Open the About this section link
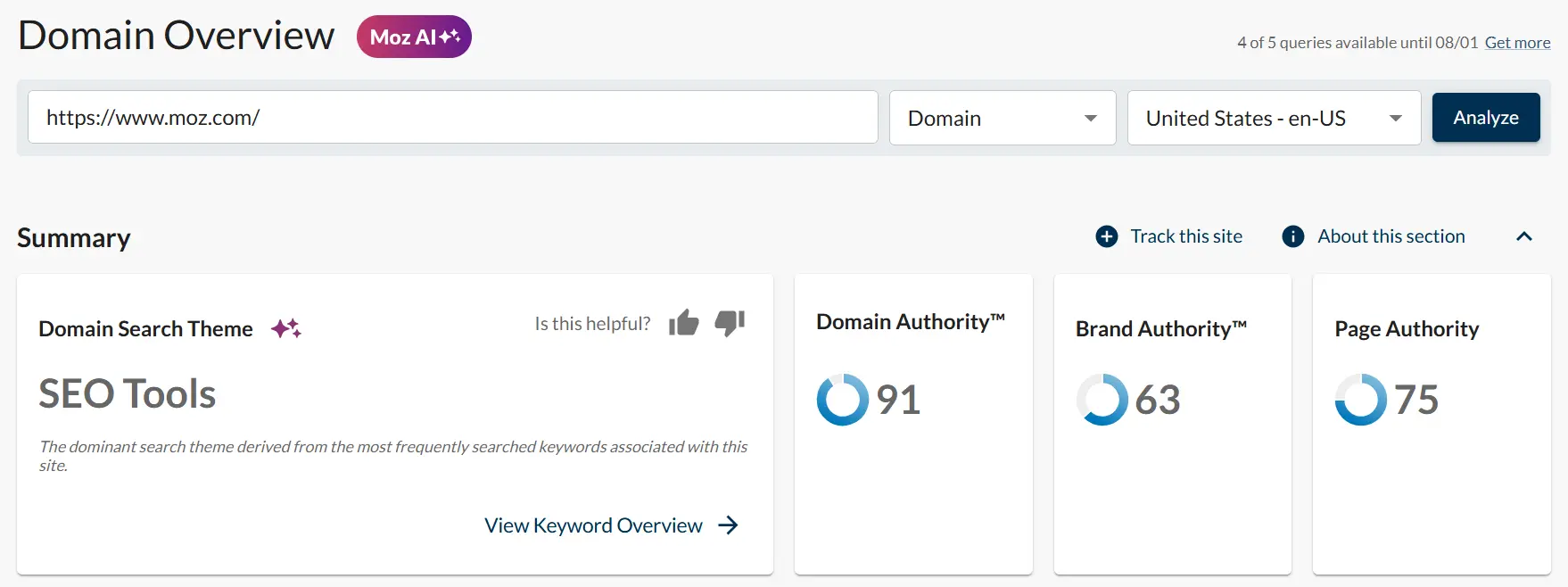Image resolution: width=1568 pixels, height=587 pixels. pos(1391,236)
